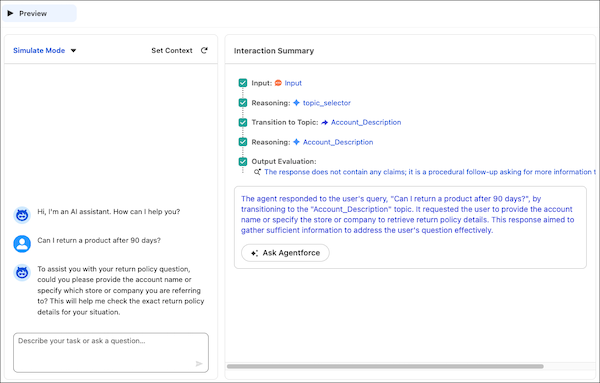Viewport: 600px width, 383px height.
Task: Click the "Can I return a product after 90 days?" message
Action: pos(99,240)
